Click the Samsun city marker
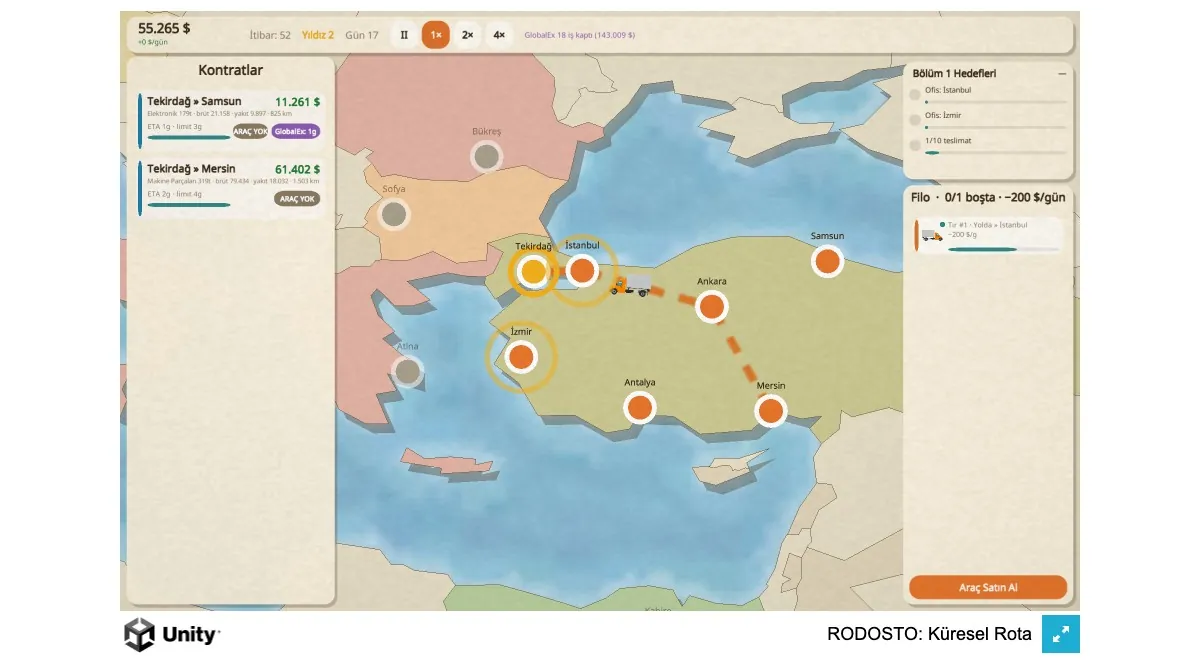 tap(827, 261)
